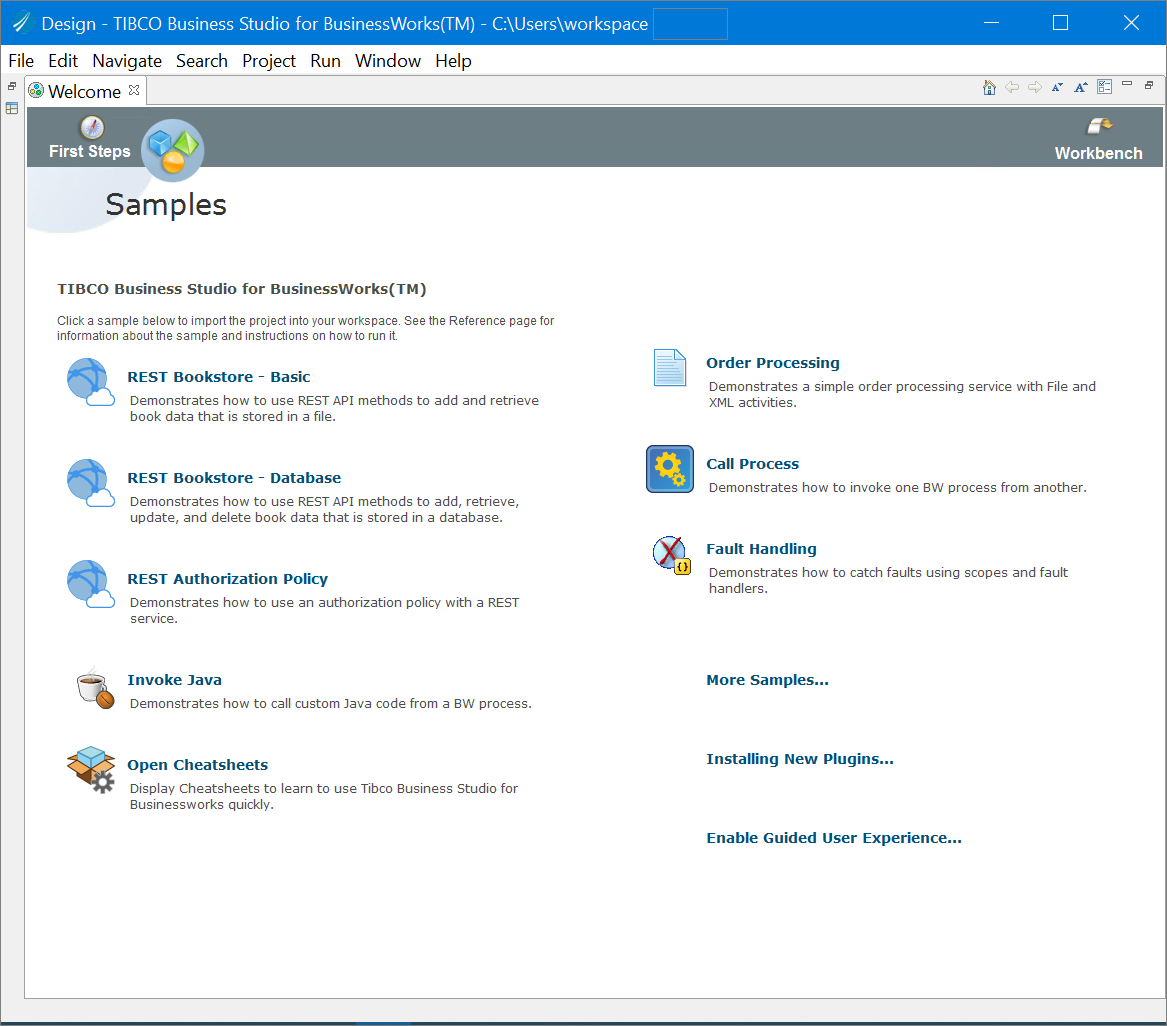Click the Samples page heading

[166, 205]
